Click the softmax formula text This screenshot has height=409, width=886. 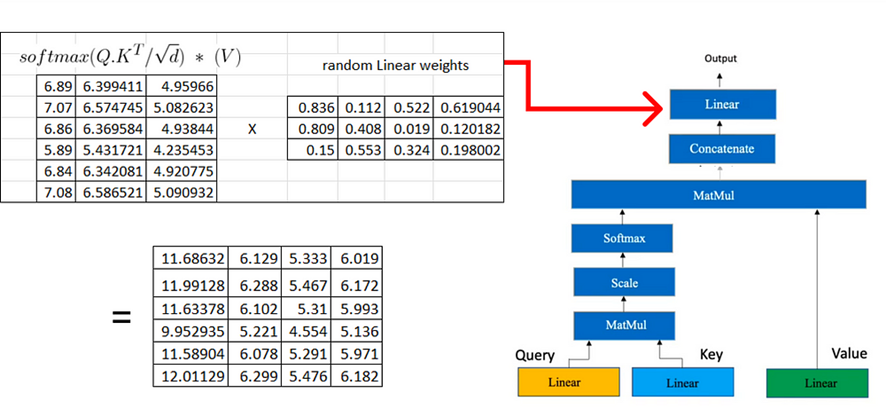[x=130, y=58]
